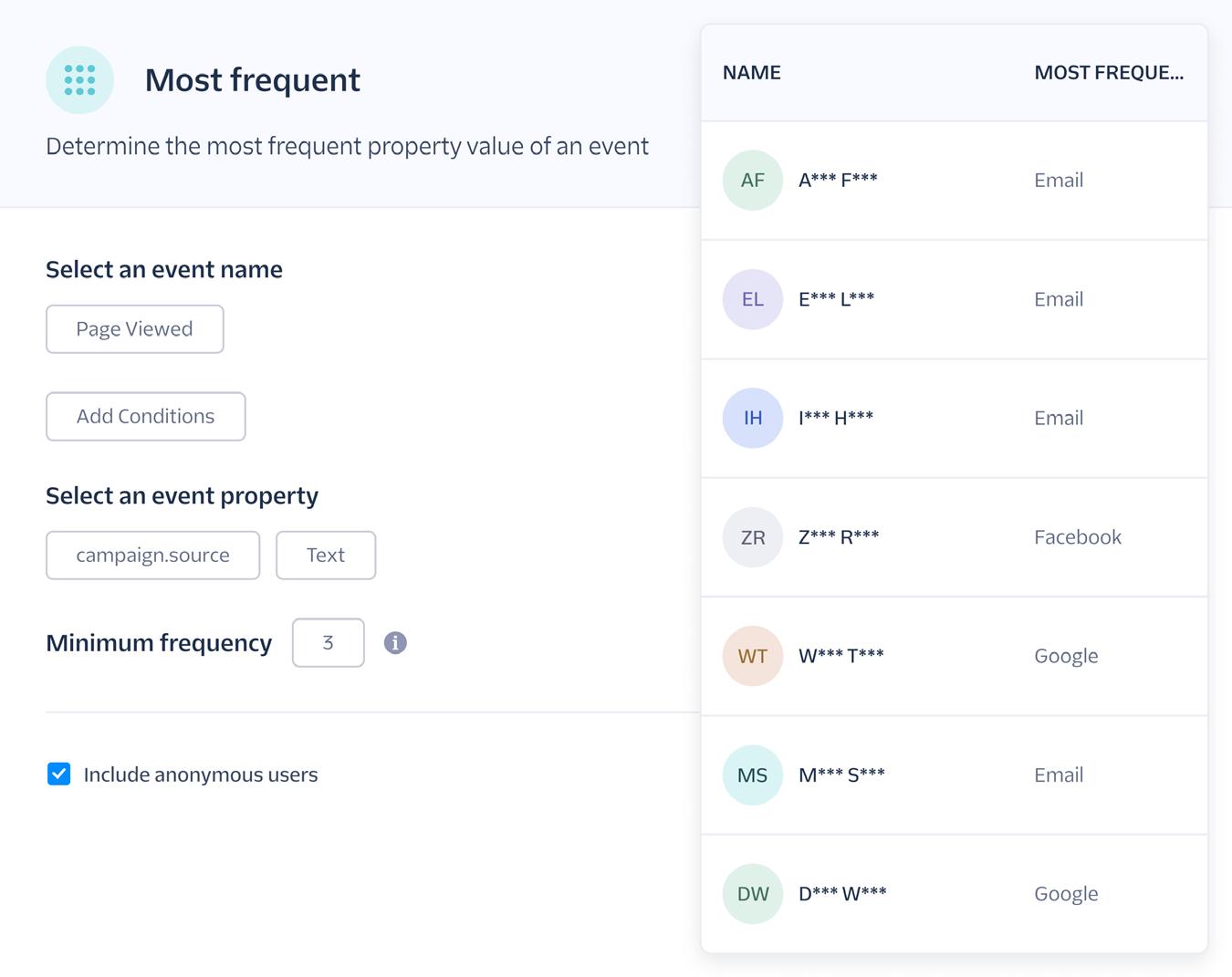Click the Email value for E*** L***
The width and height of the screenshot is (1232, 977).
point(1059,299)
